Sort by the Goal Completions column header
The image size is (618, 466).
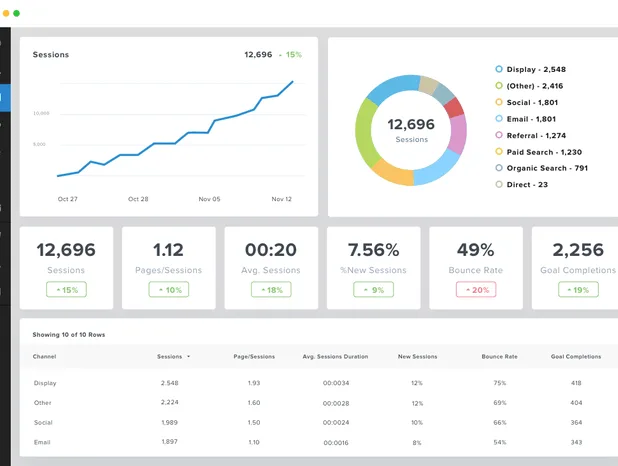coord(576,356)
